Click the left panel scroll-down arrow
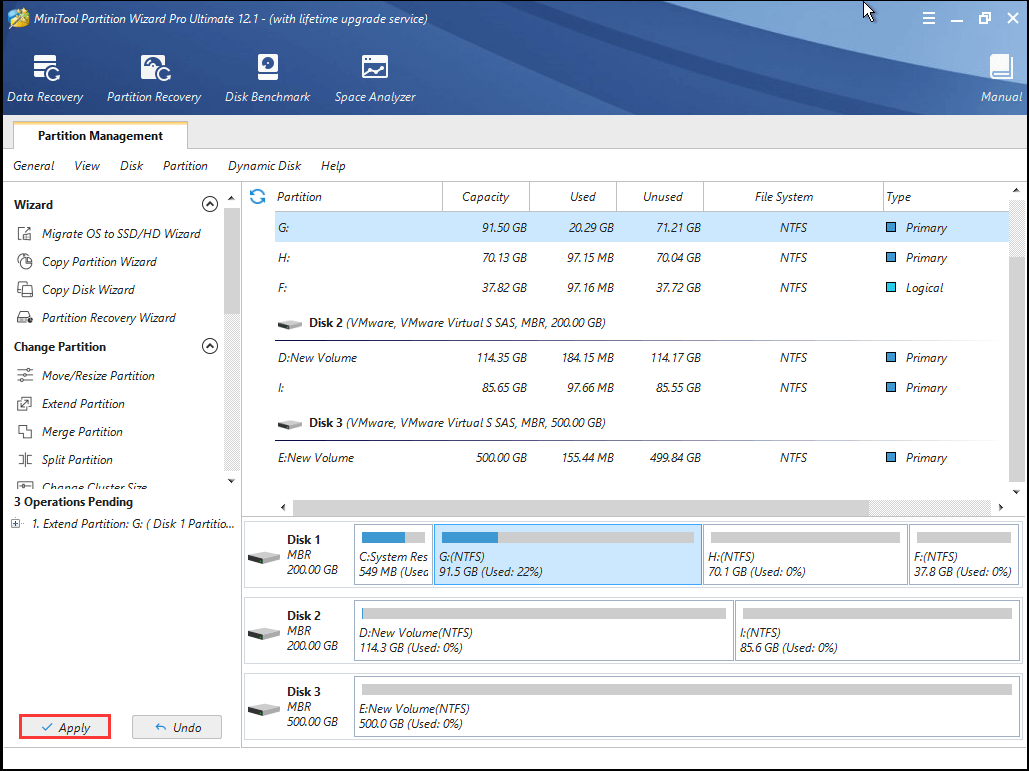 tap(231, 481)
